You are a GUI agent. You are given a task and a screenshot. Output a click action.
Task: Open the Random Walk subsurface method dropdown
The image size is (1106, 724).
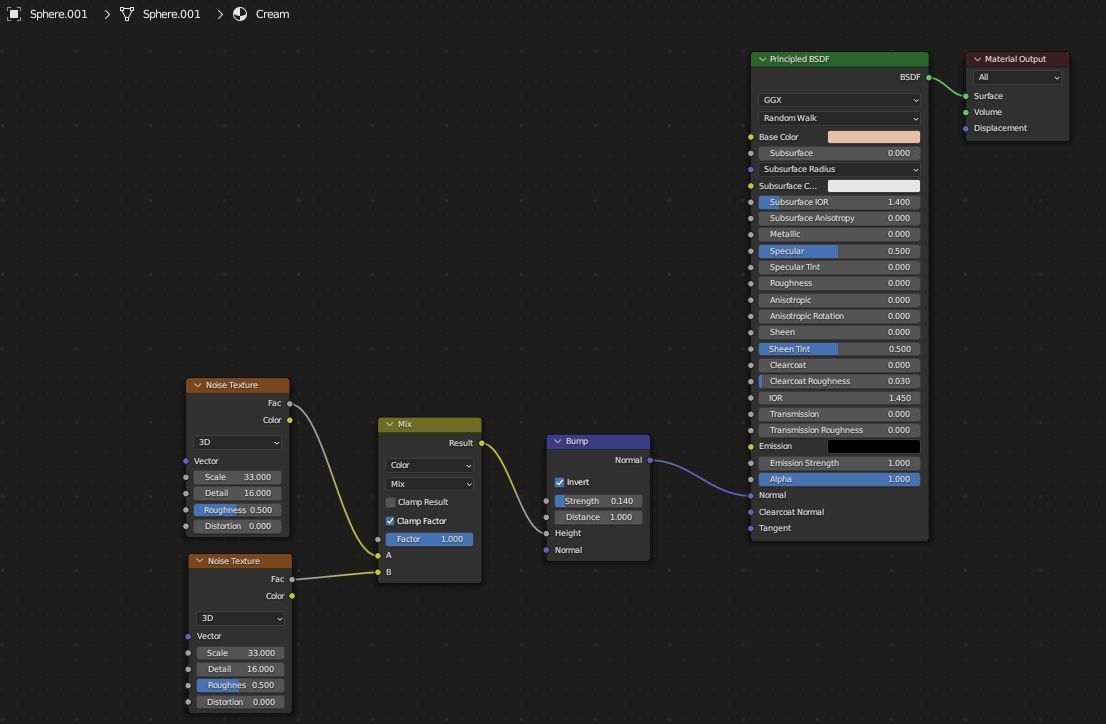pyautogui.click(x=839, y=118)
